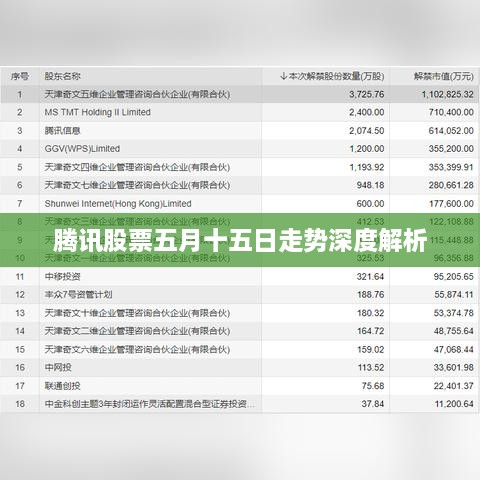This screenshot has height=480, width=480.
Task: Click the green 腾讯股票五月十五日走势深度解析 banner
Action: [x=240, y=240]
